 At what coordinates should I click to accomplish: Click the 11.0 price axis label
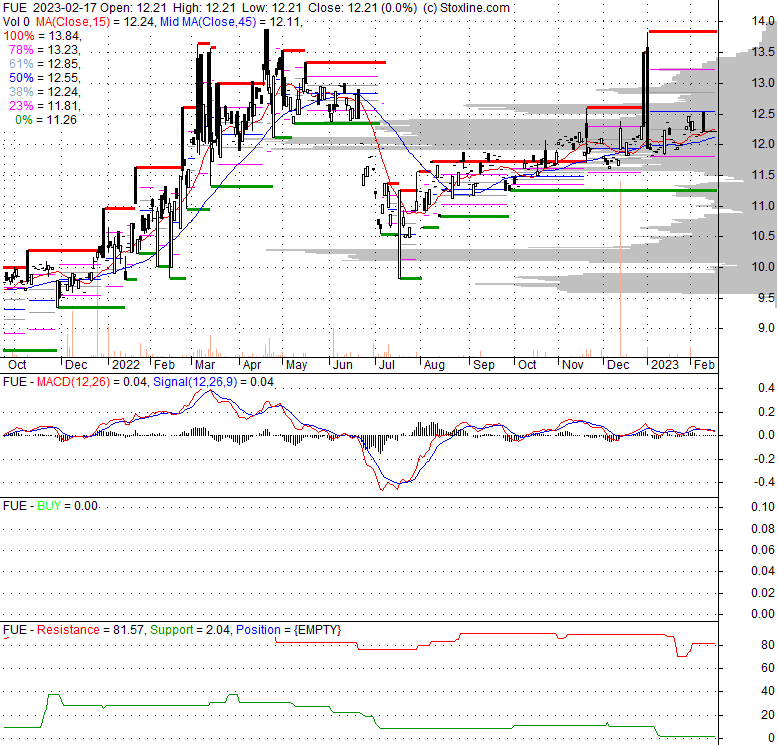[x=763, y=205]
